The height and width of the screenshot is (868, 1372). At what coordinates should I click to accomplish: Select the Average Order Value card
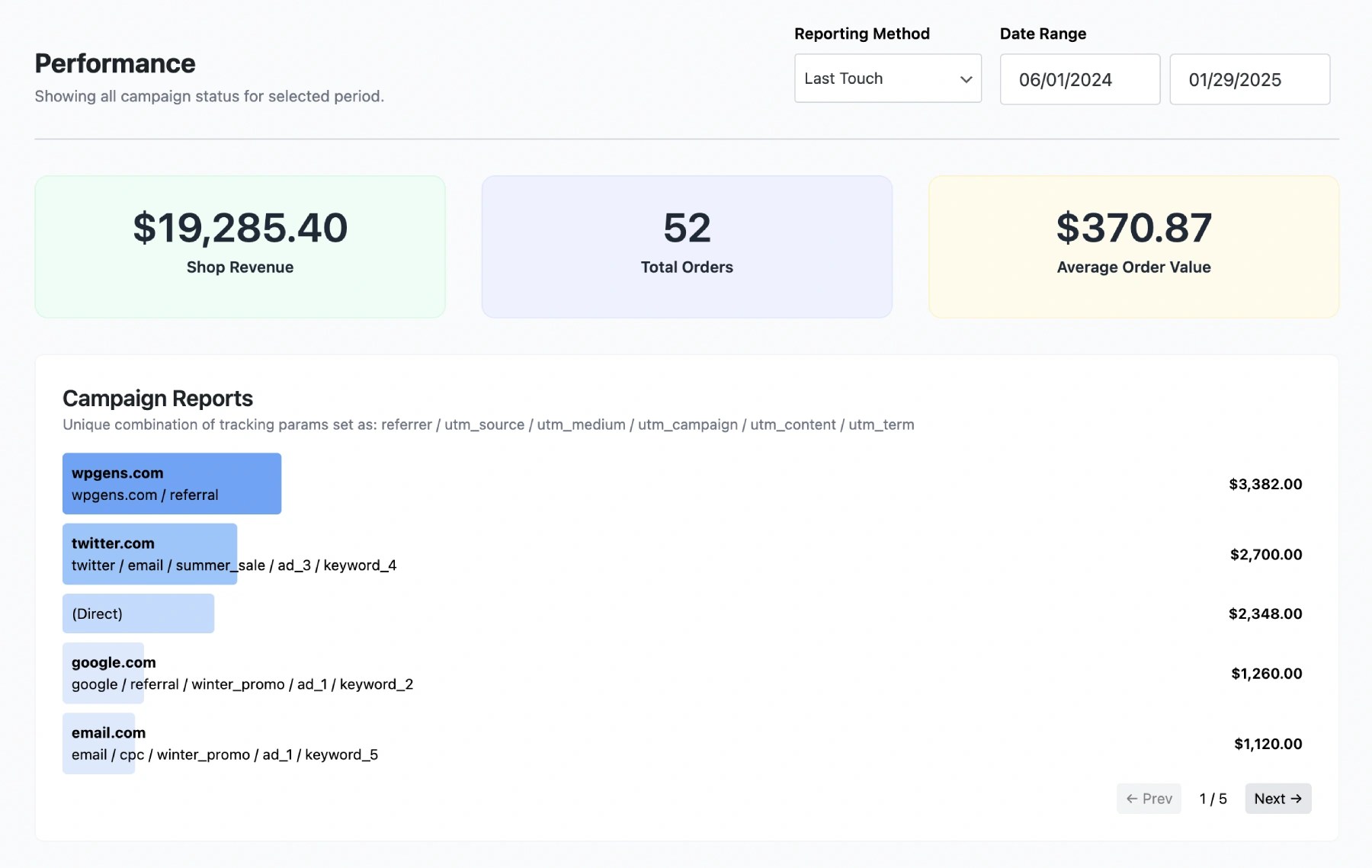click(1133, 246)
